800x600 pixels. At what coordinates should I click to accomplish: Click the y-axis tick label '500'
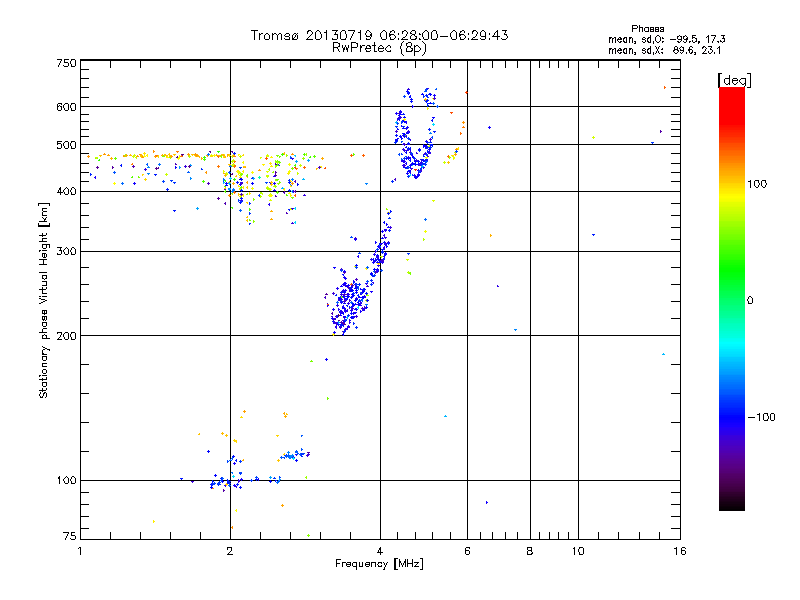[x=66, y=145]
